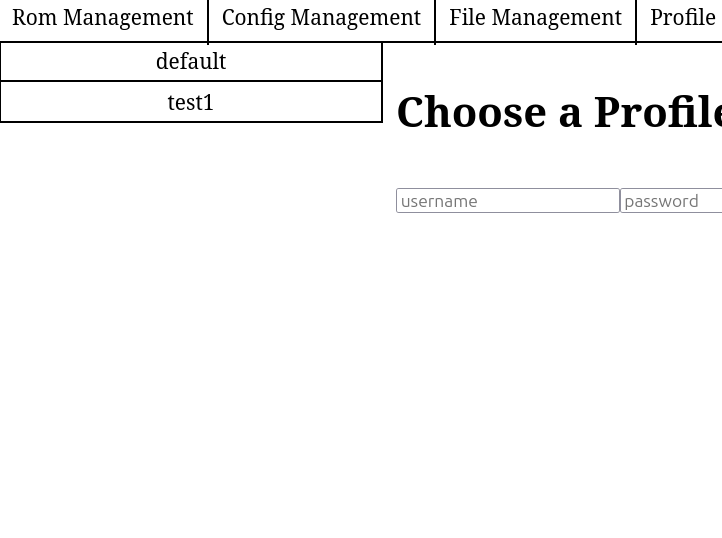The width and height of the screenshot is (722, 538).
Task: Pick the second profile in the list
Action: (x=191, y=102)
